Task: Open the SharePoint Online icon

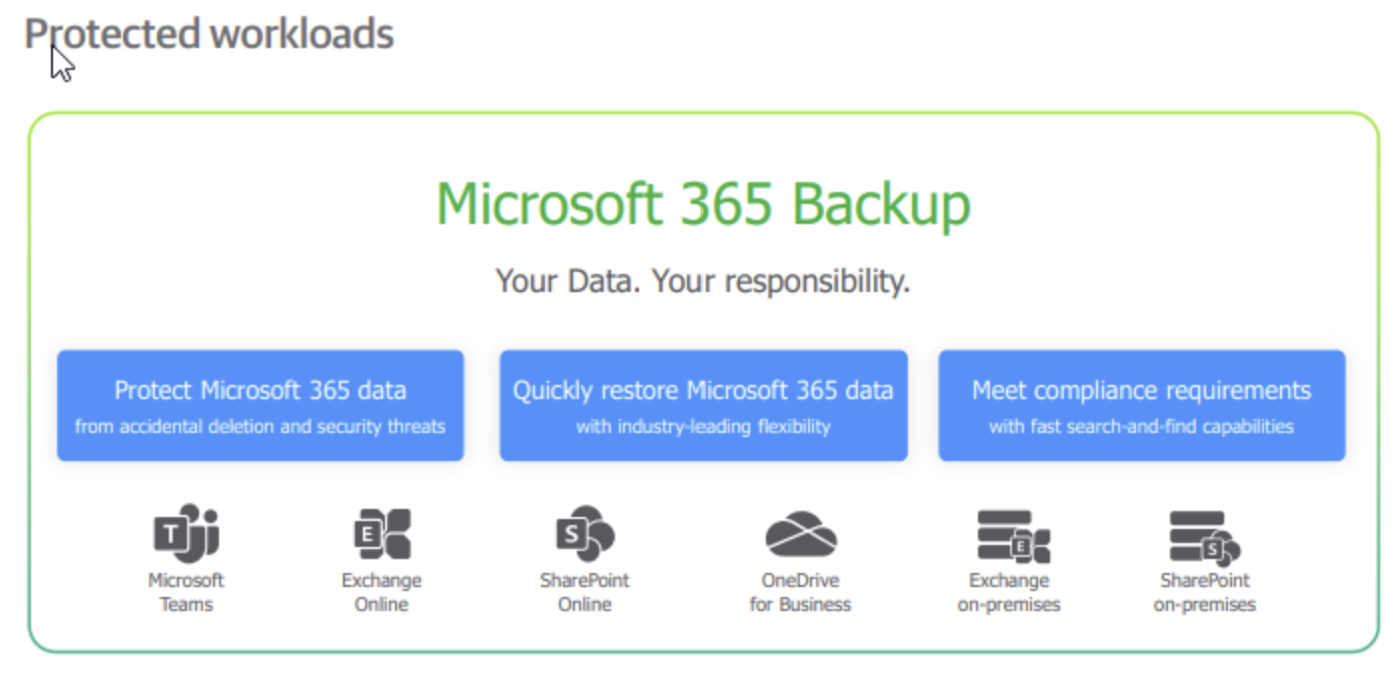Action: [585, 533]
